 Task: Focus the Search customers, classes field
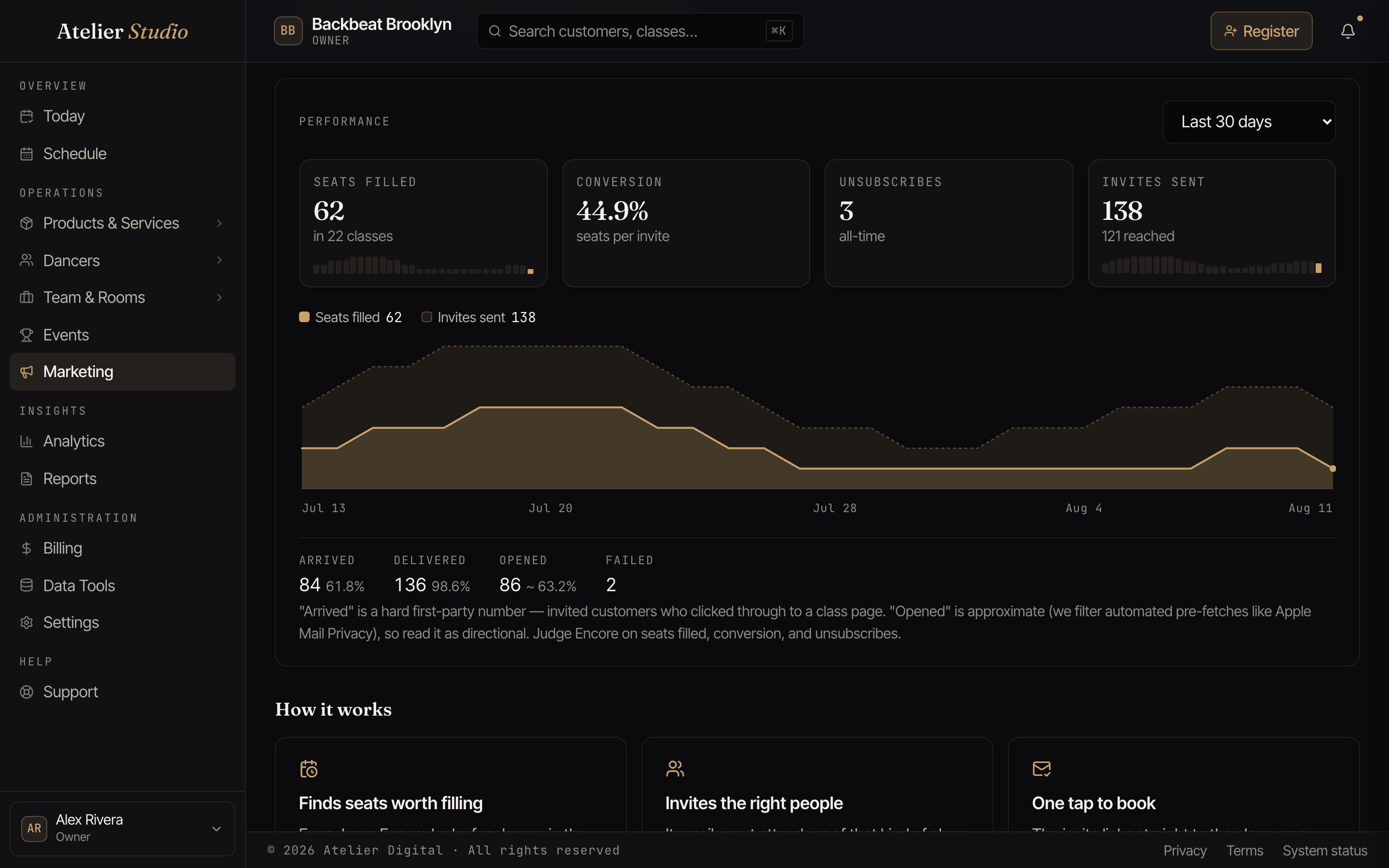[640, 31]
